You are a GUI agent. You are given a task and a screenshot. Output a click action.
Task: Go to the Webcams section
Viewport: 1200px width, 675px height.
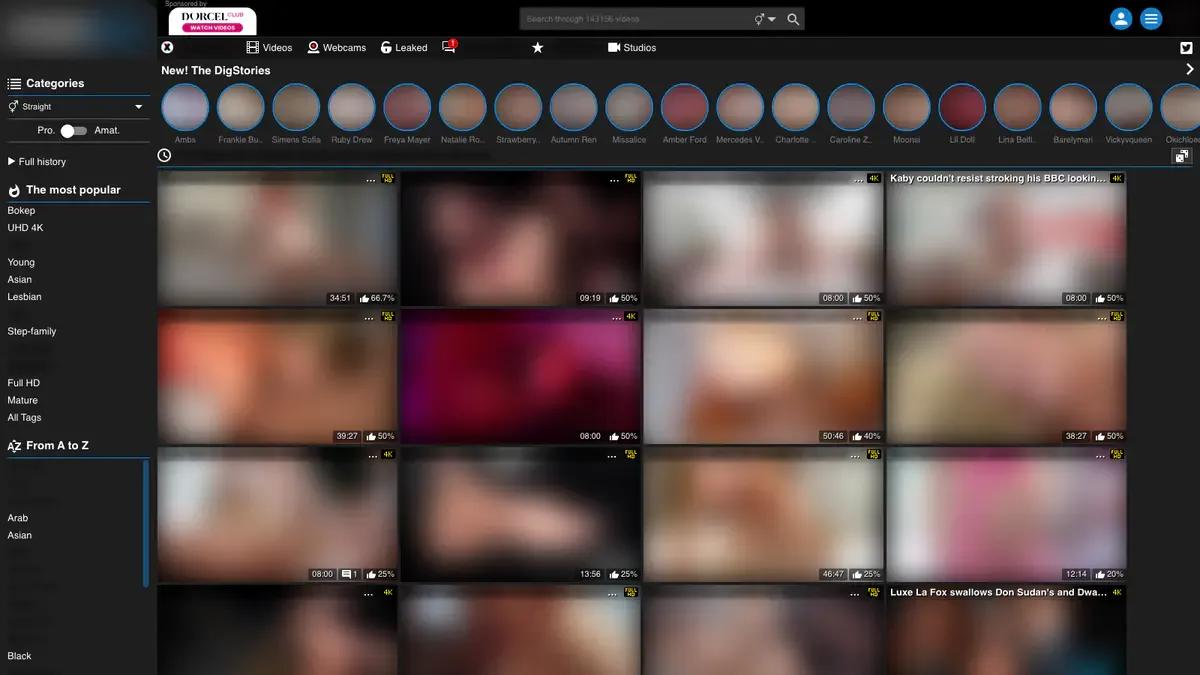coord(337,47)
